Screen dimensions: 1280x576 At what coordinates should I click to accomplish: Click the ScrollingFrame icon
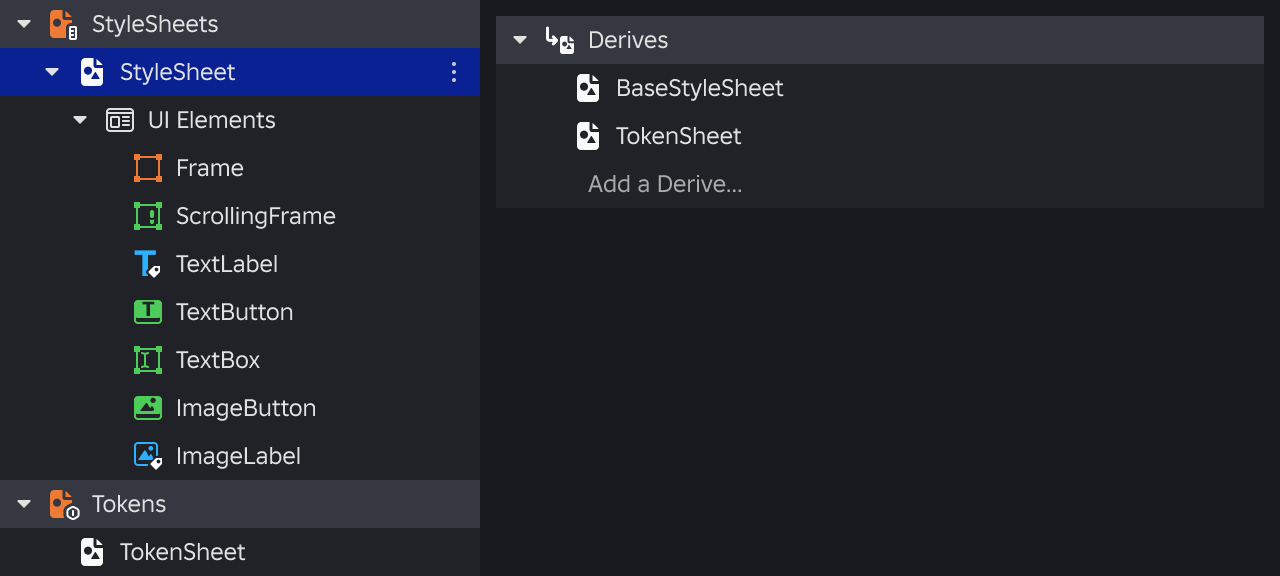(x=148, y=216)
